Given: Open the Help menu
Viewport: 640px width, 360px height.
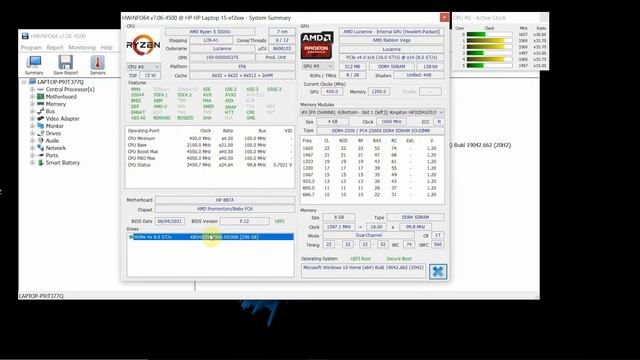Looking at the screenshot, I should click(107, 48).
